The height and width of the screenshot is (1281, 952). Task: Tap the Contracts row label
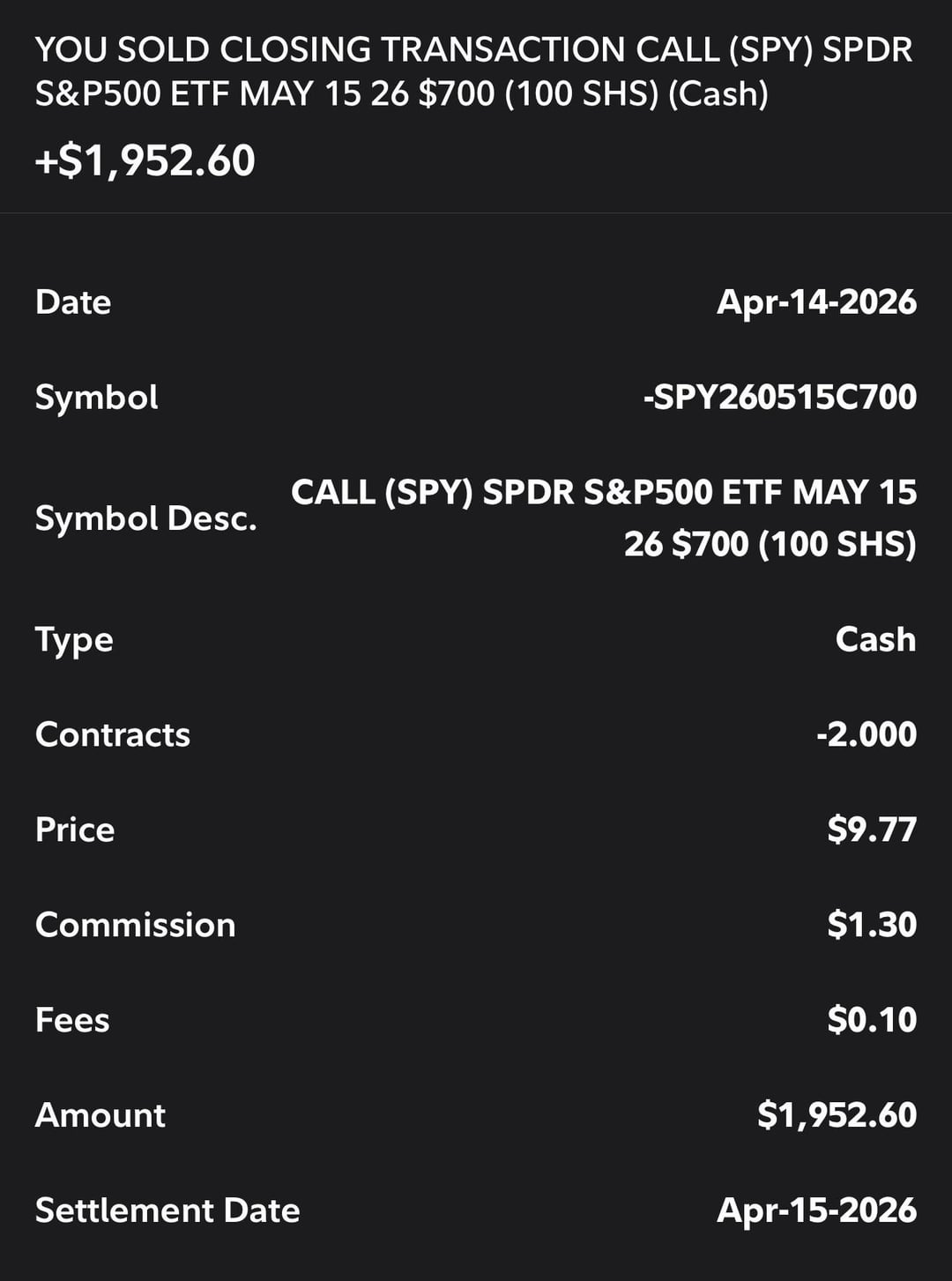point(113,735)
